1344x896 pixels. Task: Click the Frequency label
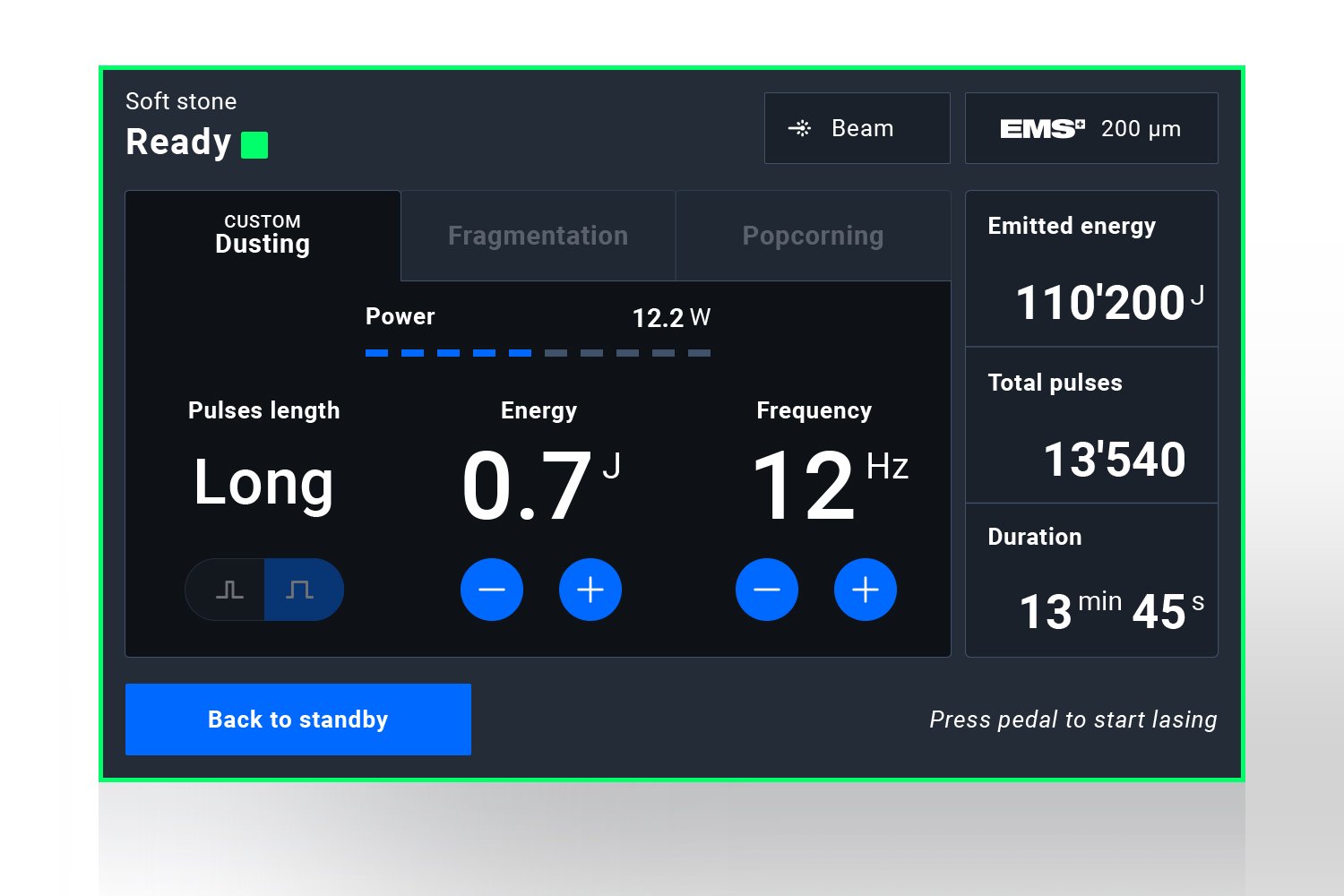(x=814, y=410)
